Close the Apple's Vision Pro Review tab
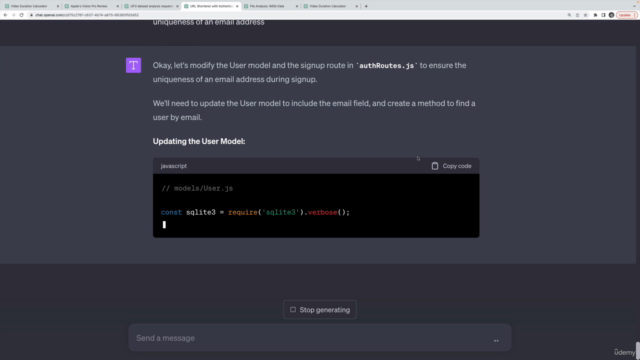This screenshot has height=360, width=640. pos(118,6)
